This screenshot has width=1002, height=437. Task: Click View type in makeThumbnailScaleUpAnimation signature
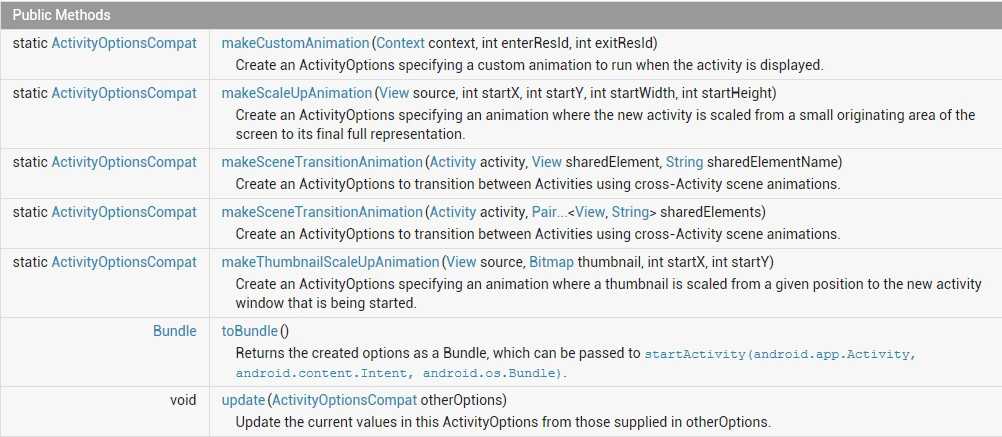pos(461,262)
